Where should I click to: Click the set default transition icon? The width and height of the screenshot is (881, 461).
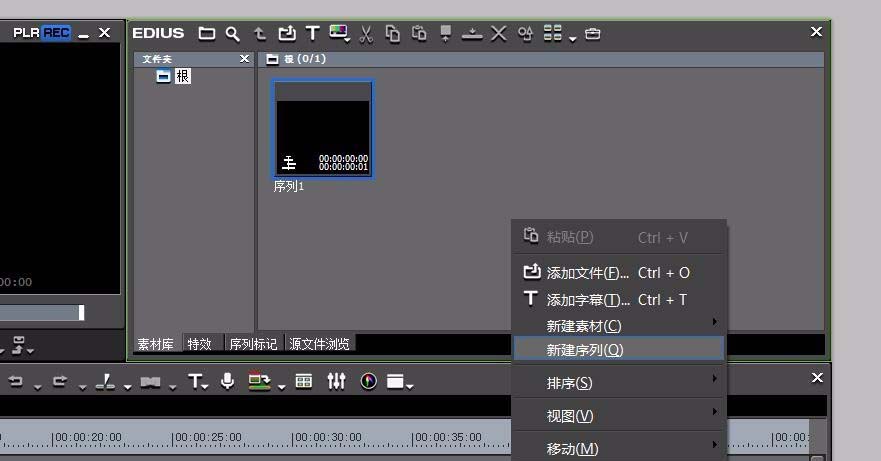click(151, 383)
